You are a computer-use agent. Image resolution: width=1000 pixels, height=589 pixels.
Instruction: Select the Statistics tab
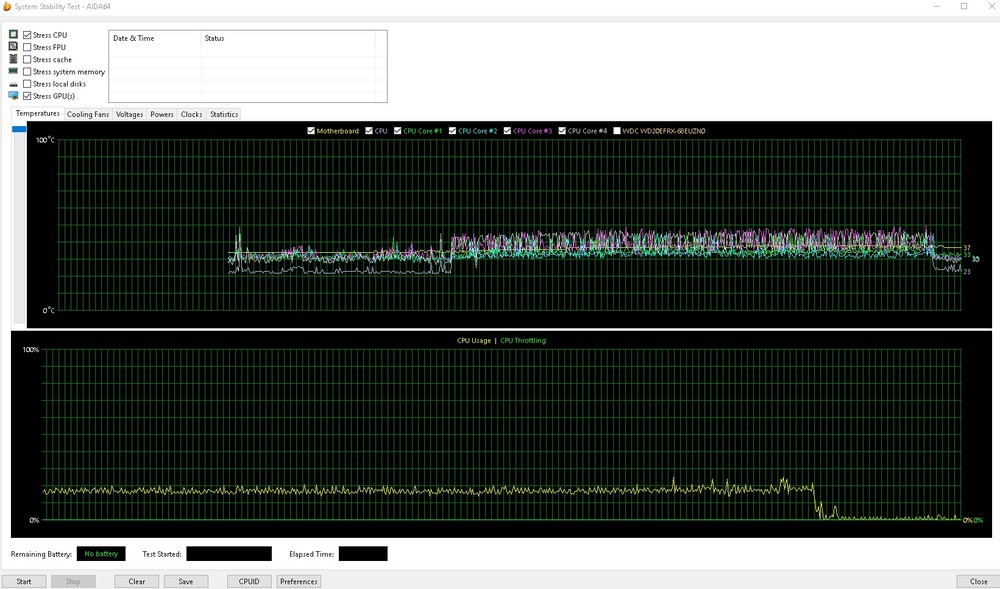click(224, 114)
